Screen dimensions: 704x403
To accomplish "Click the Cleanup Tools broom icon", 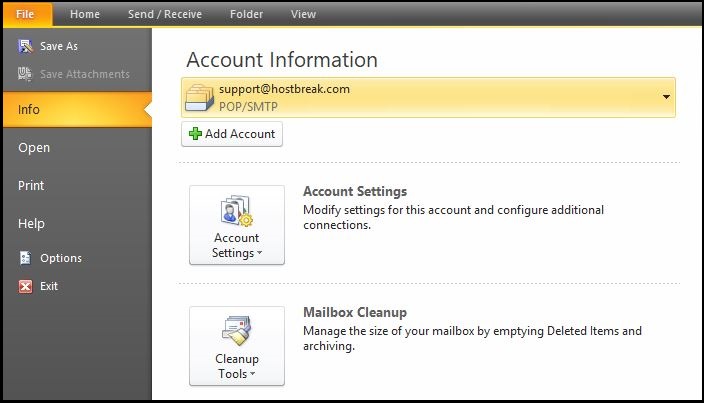I will (237, 331).
